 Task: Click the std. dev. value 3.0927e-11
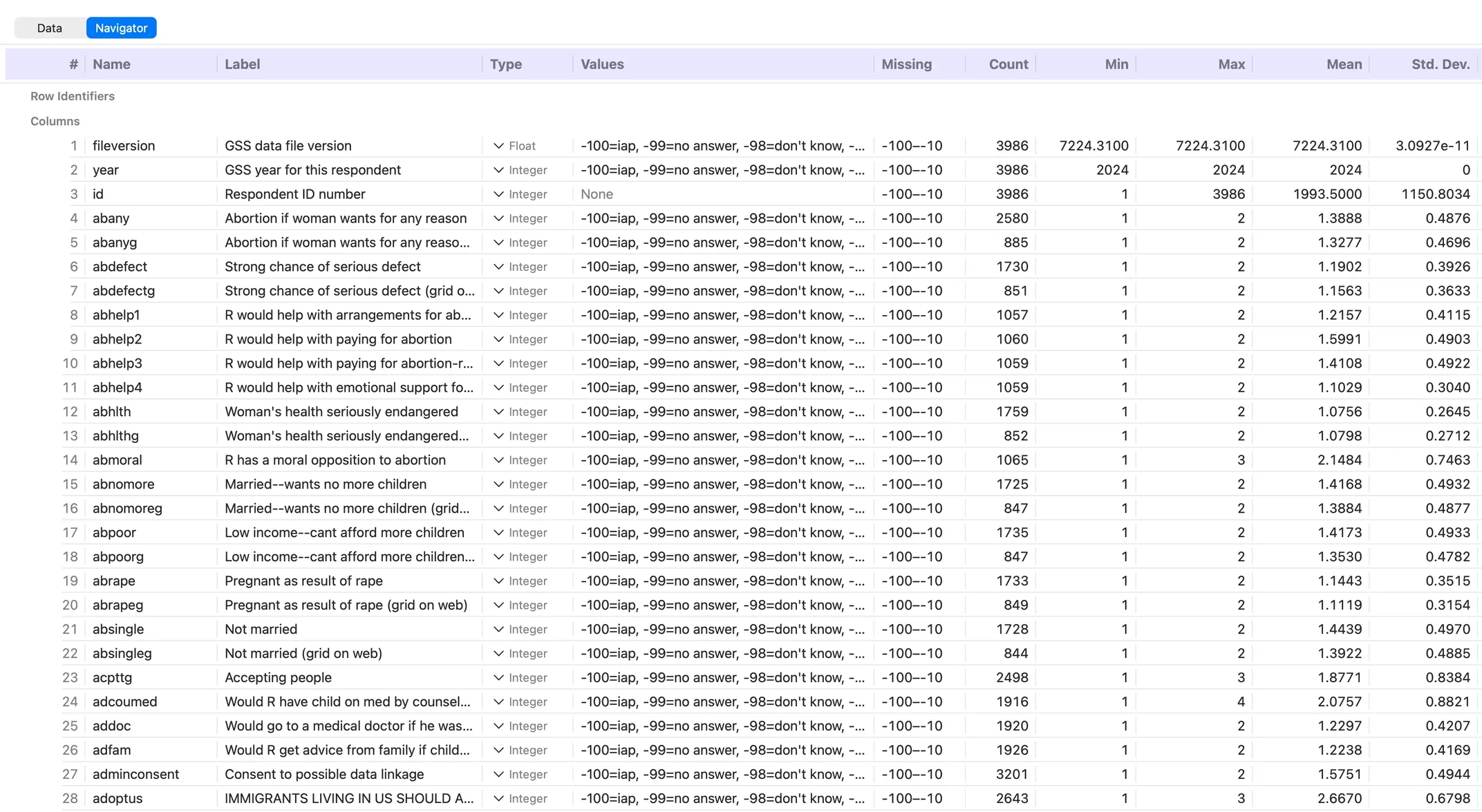tap(1432, 146)
